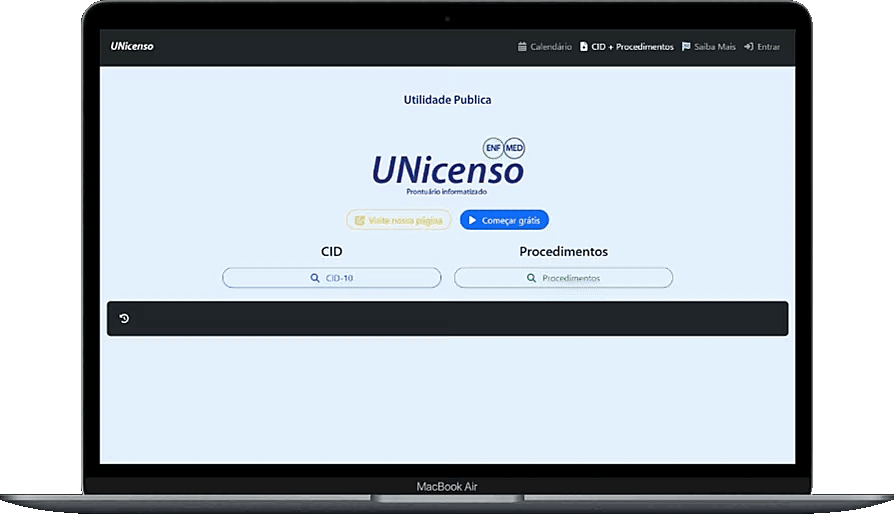The image size is (894, 514).
Task: Open the Calendário menu item
Action: [544, 47]
